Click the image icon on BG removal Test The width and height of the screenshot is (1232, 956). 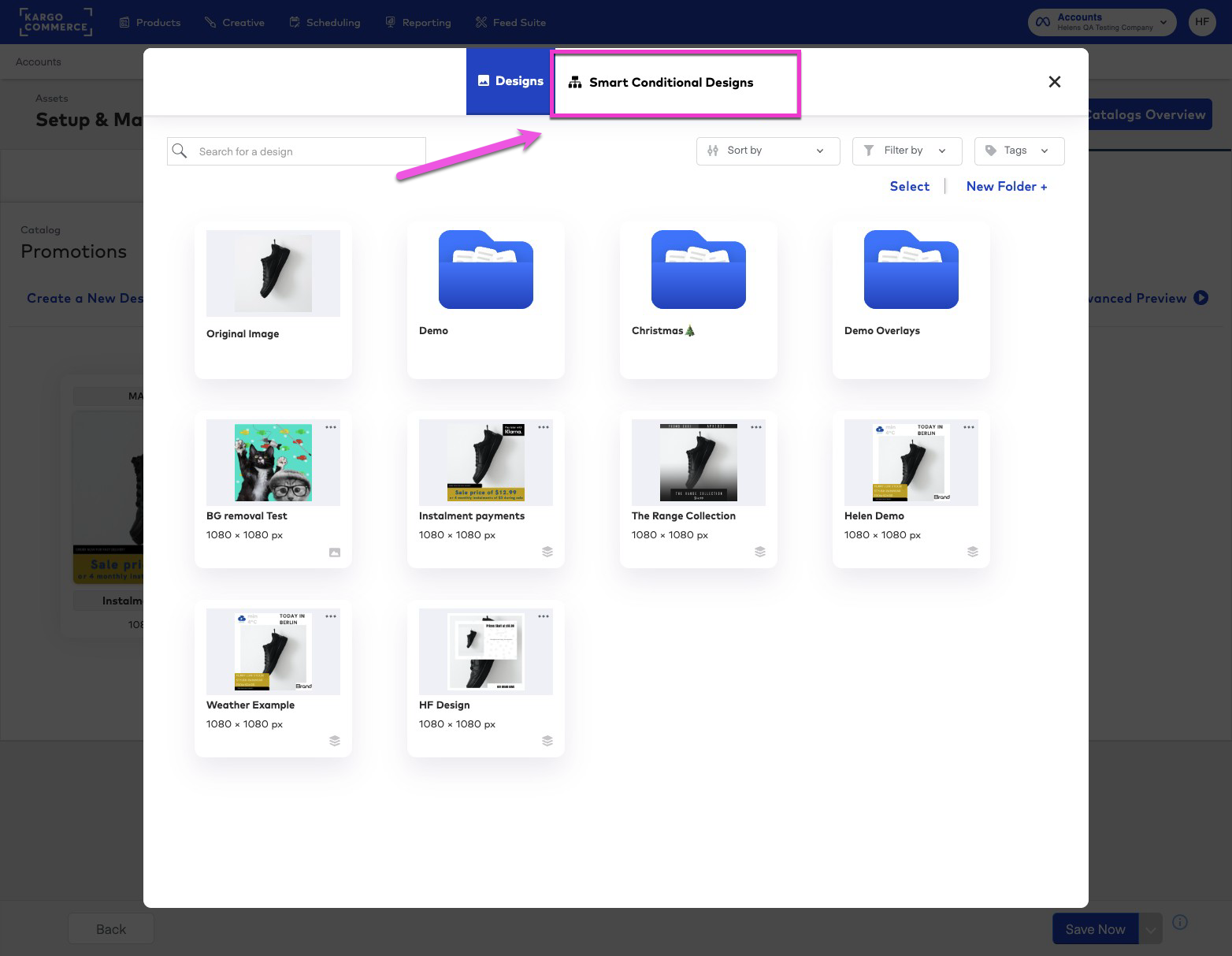[335, 552]
